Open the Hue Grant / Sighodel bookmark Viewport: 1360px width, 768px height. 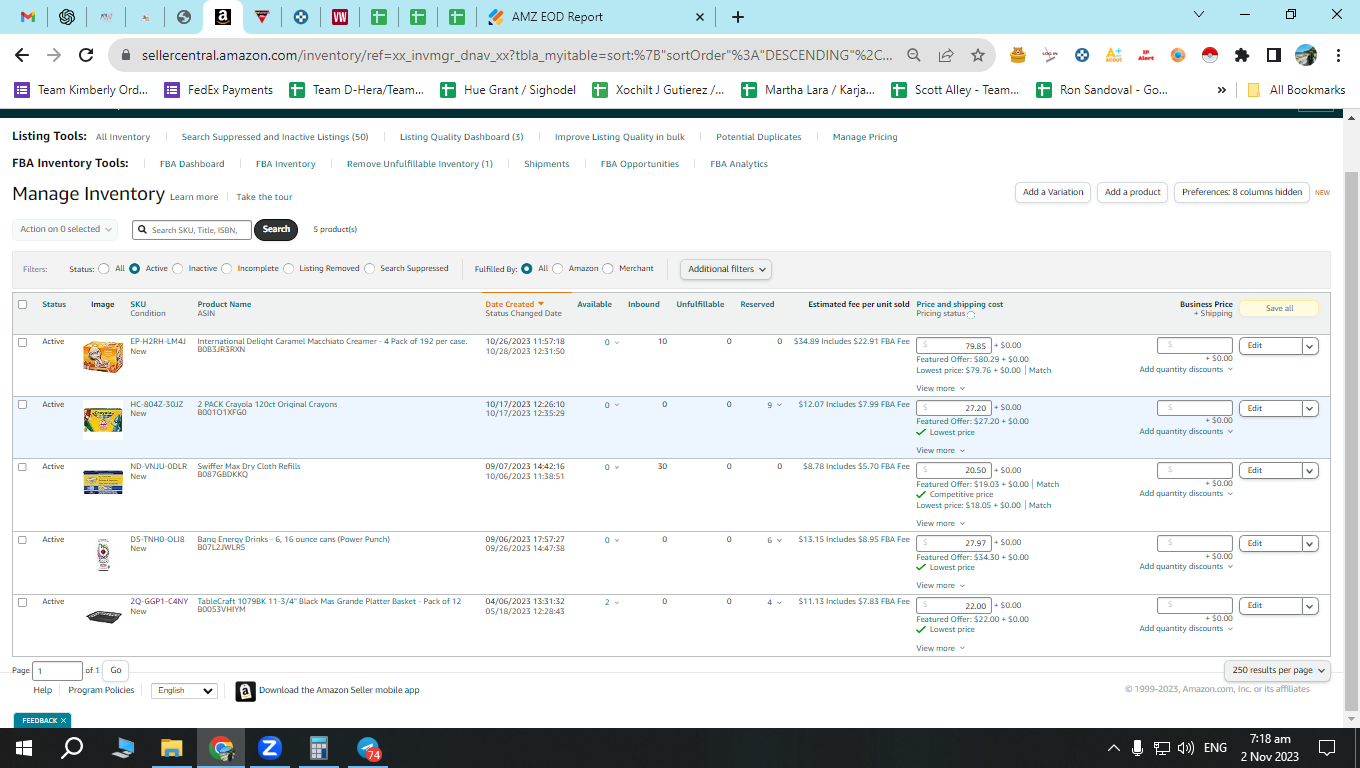(x=508, y=90)
